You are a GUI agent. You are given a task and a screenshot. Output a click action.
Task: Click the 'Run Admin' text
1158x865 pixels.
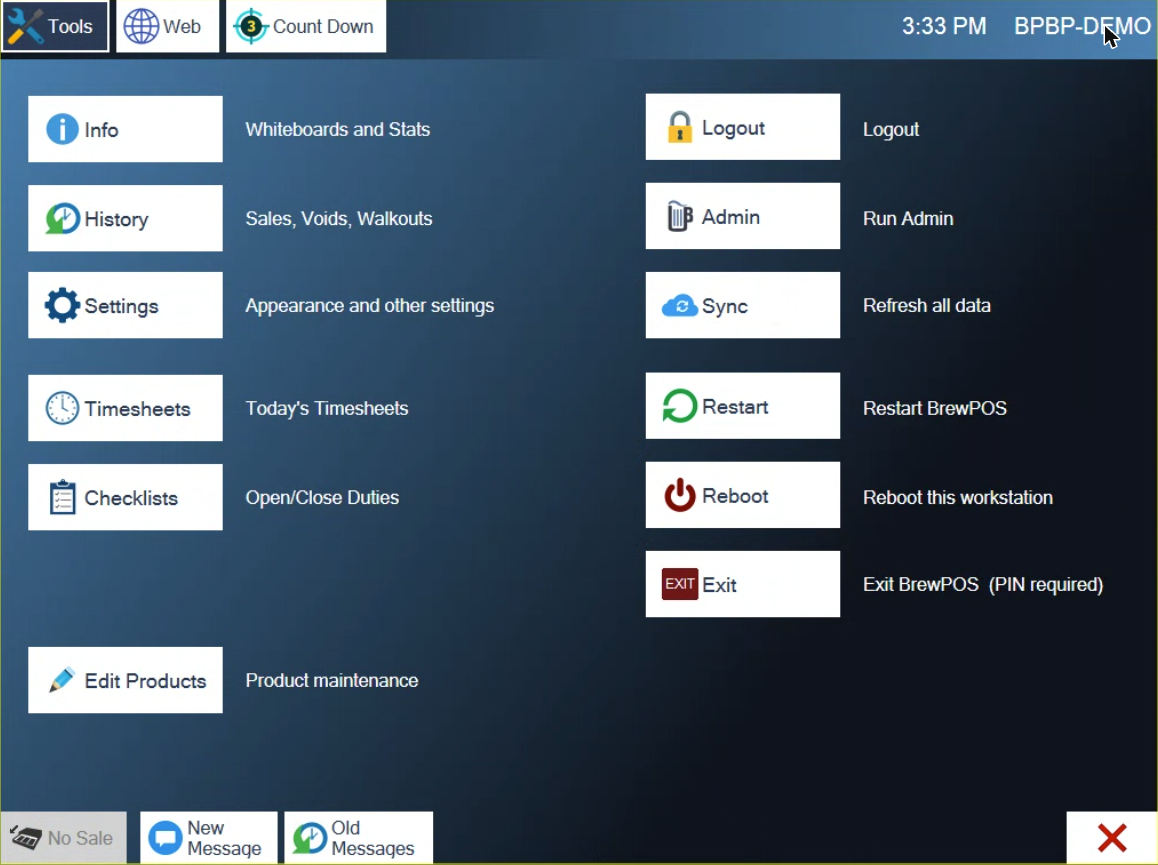(908, 219)
